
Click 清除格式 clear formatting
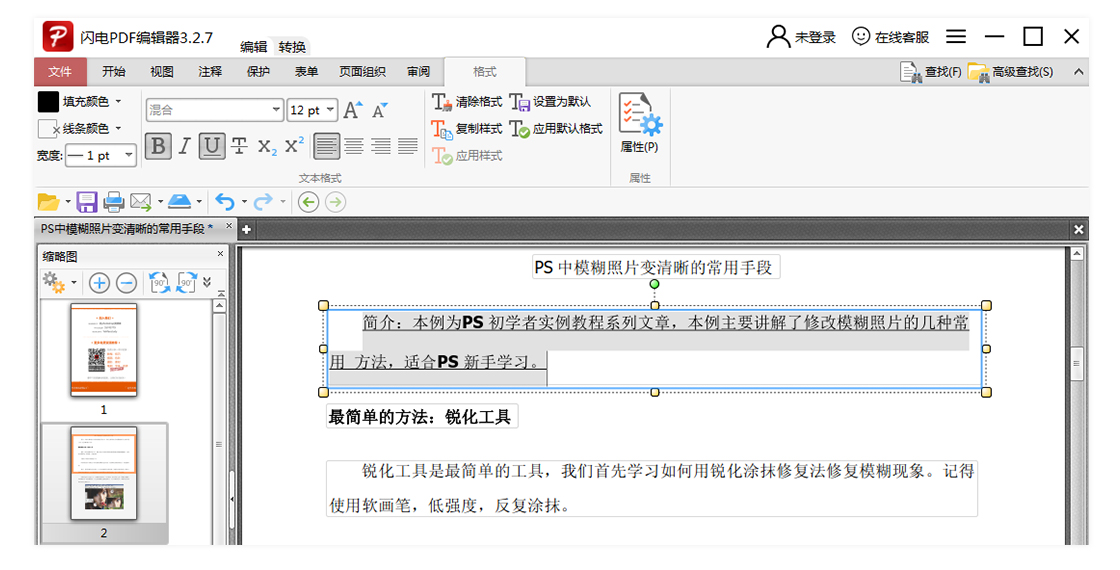467,102
